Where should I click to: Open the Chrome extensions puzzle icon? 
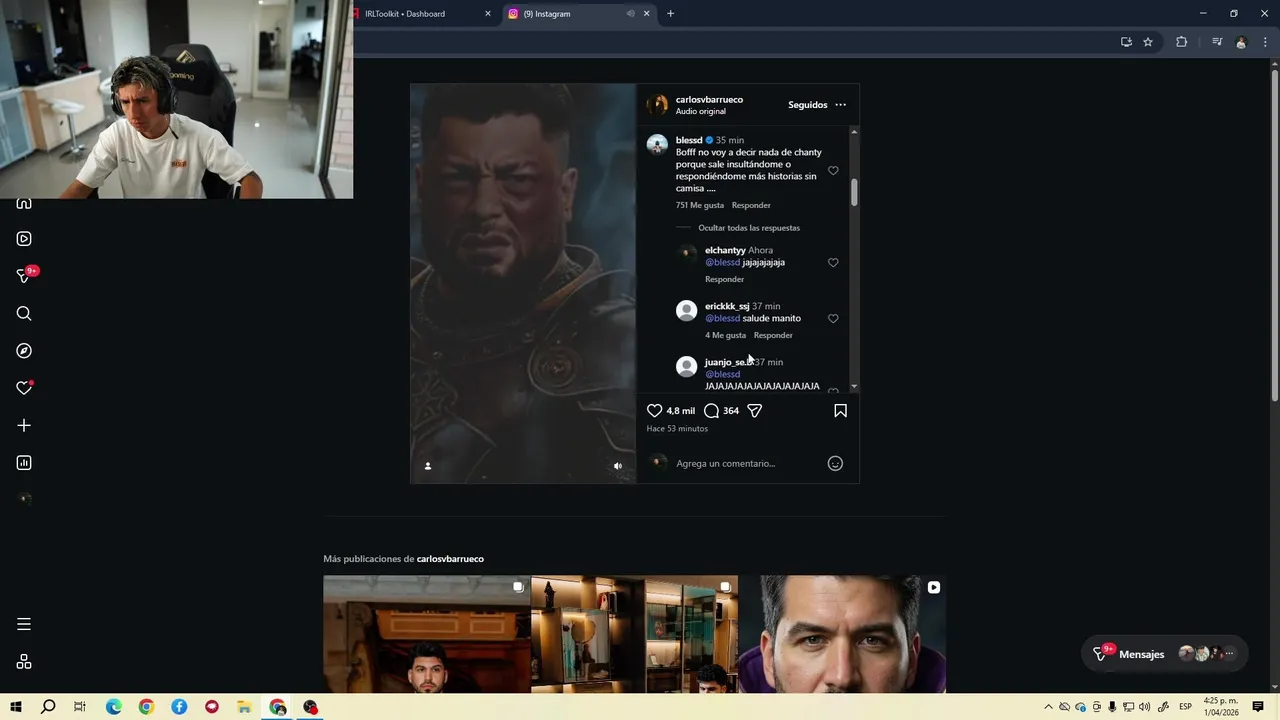1181,42
